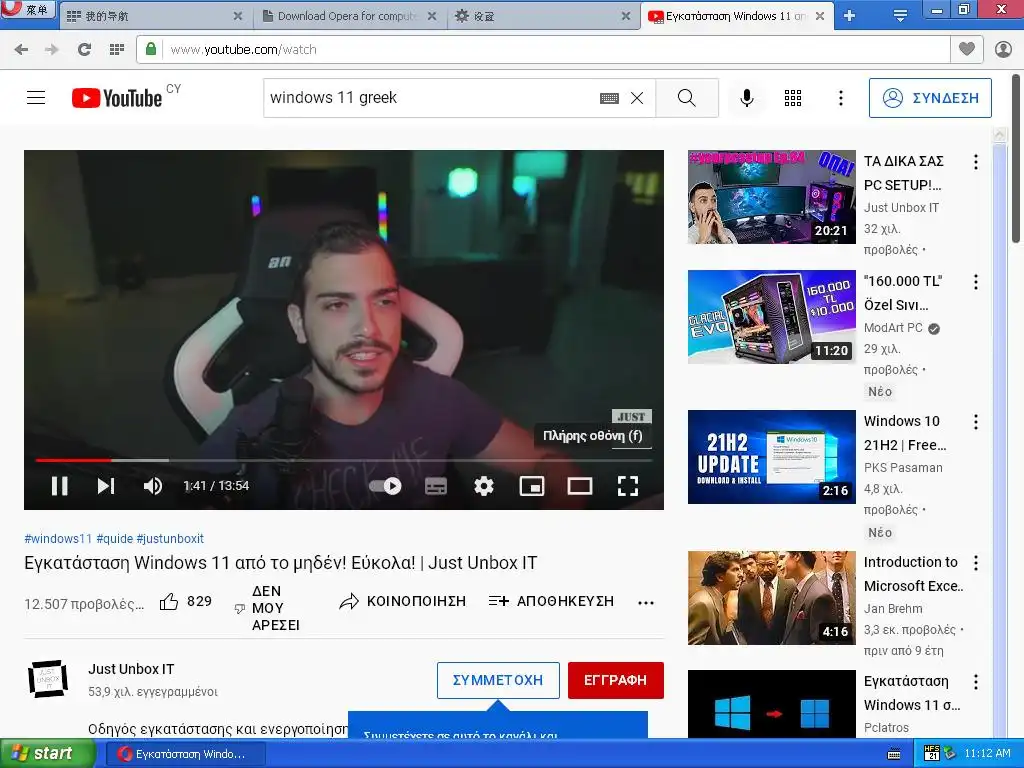Run search with magnifier button
The height and width of the screenshot is (768, 1024).
click(687, 98)
